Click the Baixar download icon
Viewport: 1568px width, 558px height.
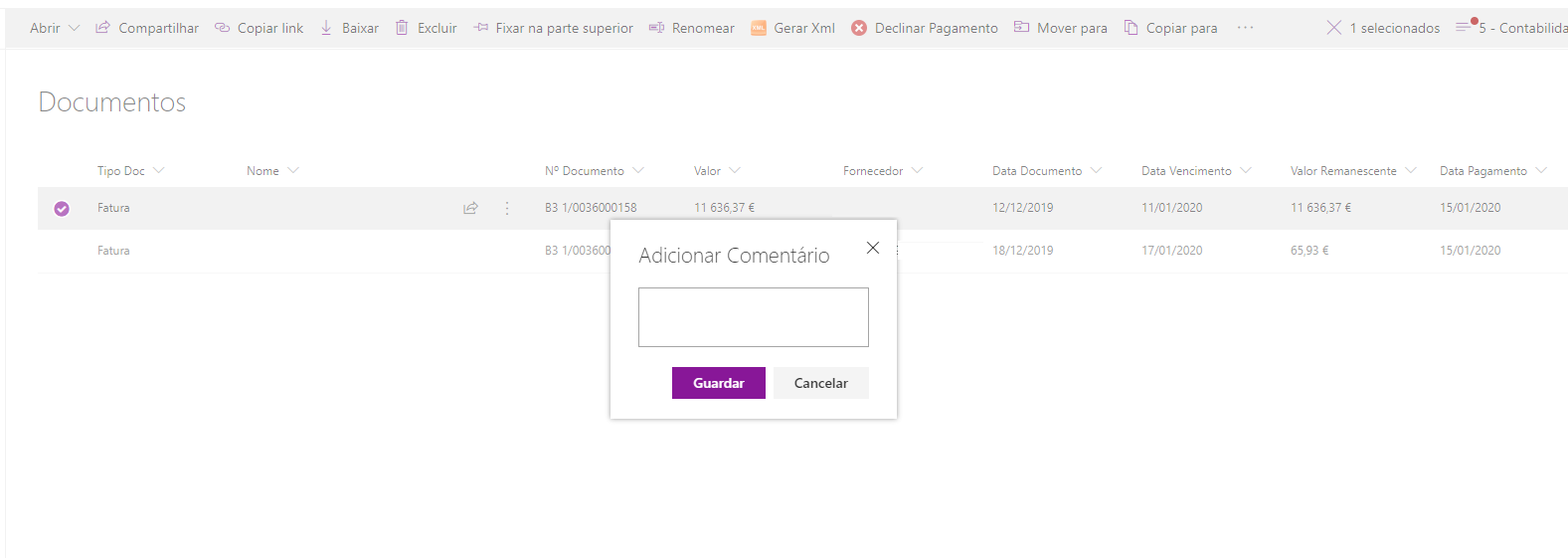(326, 28)
